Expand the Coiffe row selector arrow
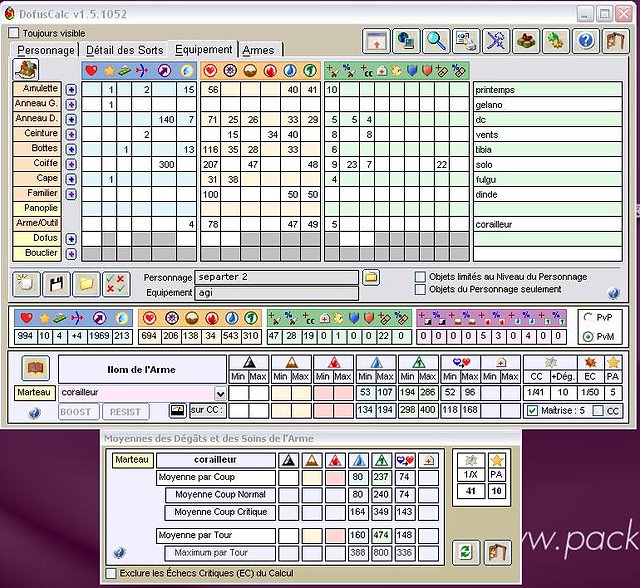The width and height of the screenshot is (640, 588). coord(71,164)
